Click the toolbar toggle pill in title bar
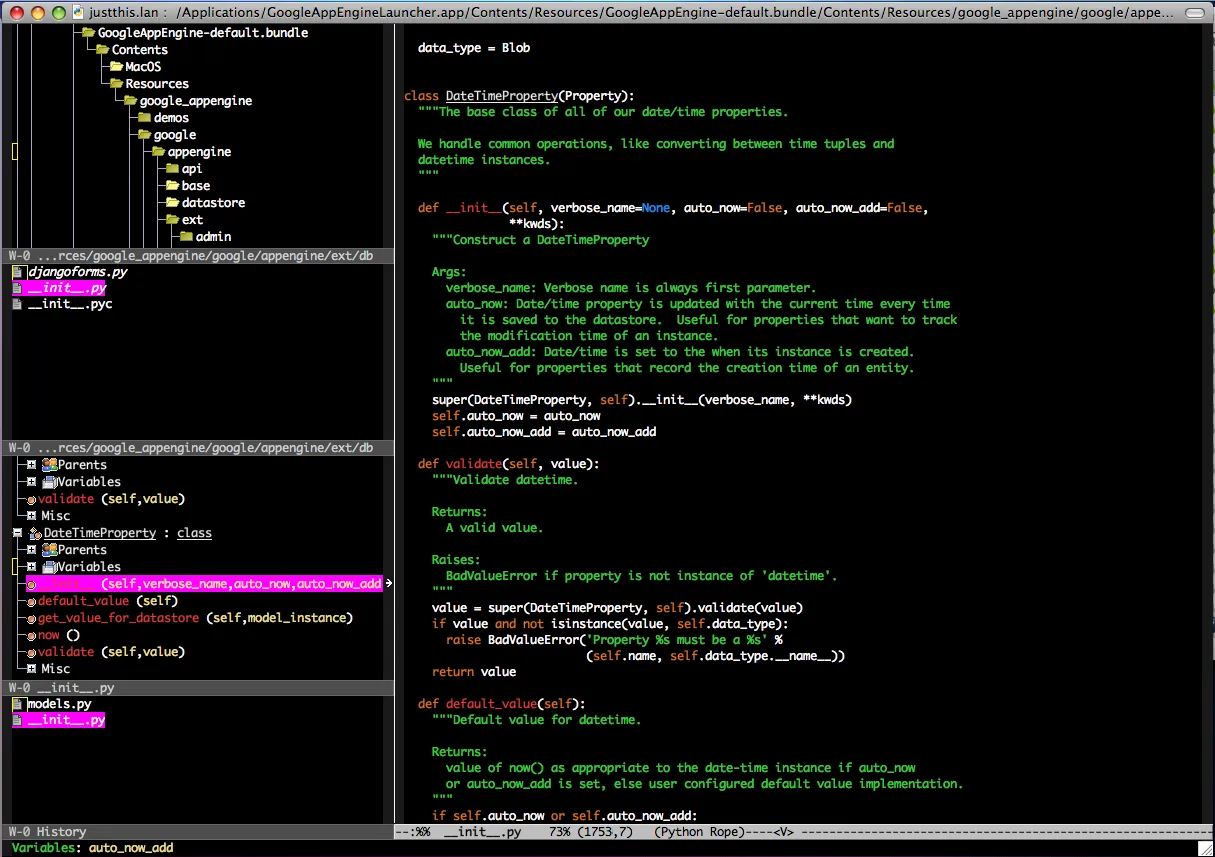 coord(1195,13)
